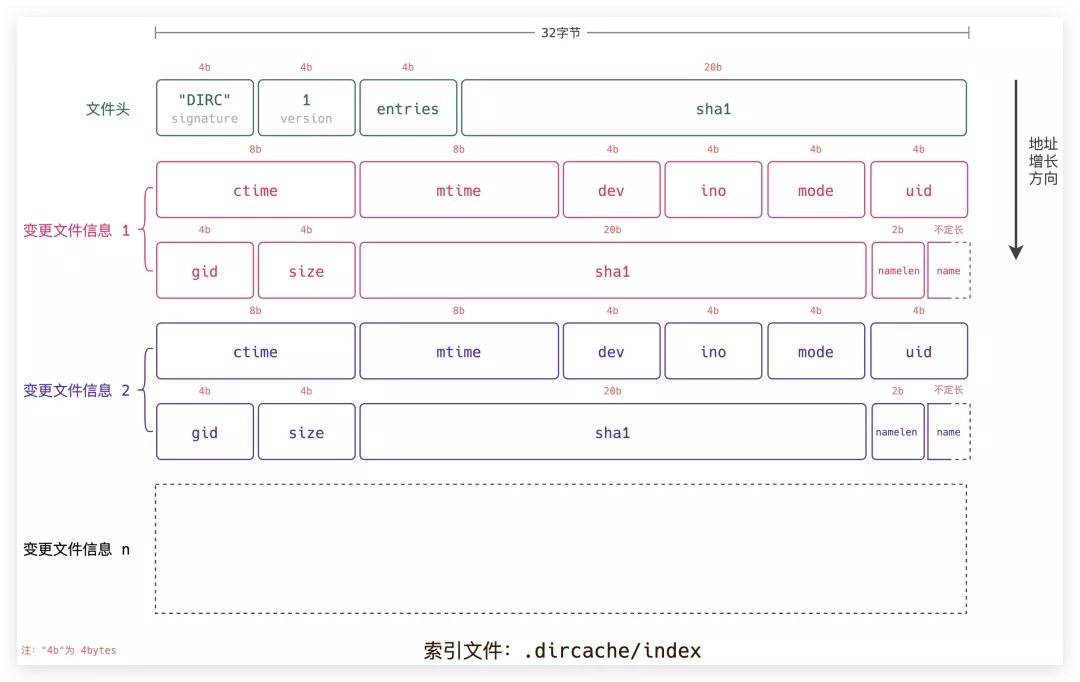Click the purple ino box of entry 2

click(x=714, y=351)
